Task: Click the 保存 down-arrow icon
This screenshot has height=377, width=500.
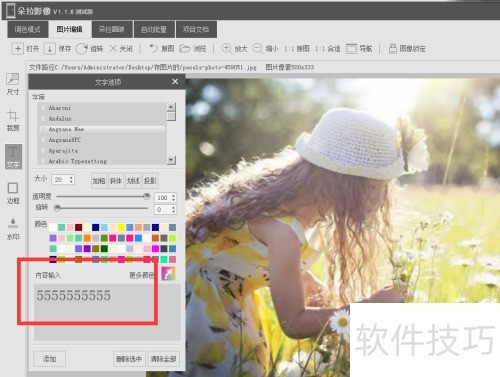Action: (x=50, y=49)
